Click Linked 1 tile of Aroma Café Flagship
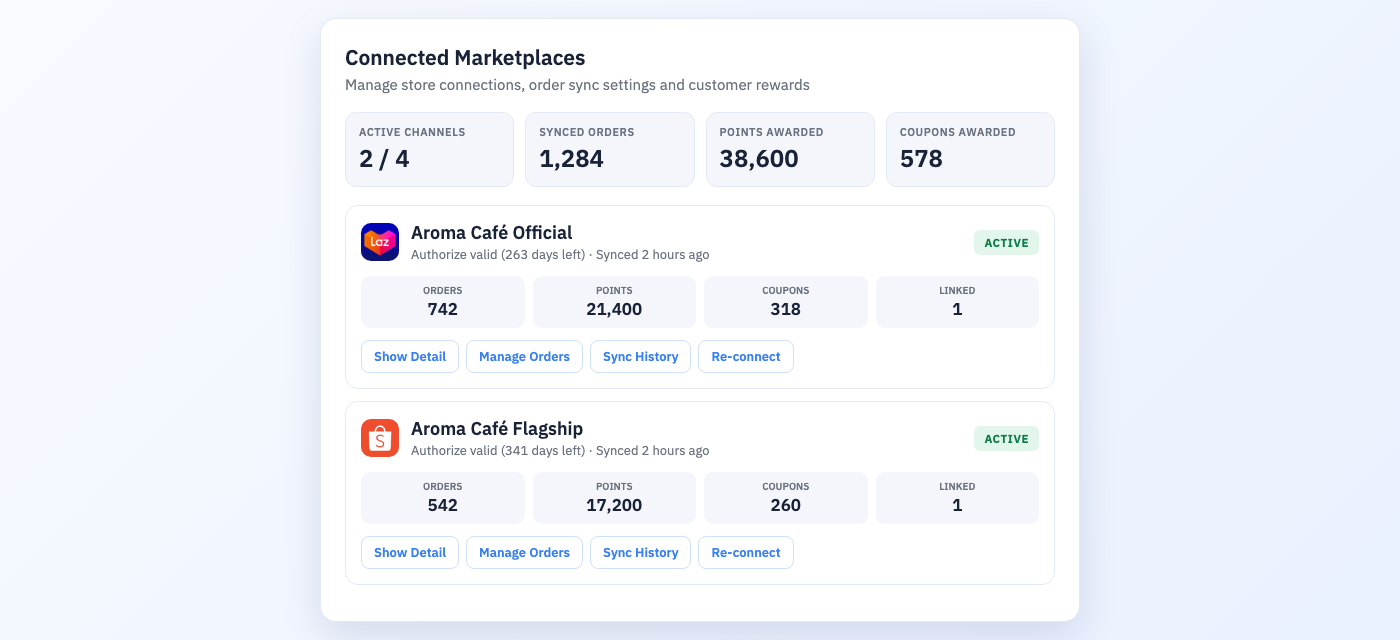This screenshot has width=1400, height=640. pyautogui.click(x=957, y=498)
